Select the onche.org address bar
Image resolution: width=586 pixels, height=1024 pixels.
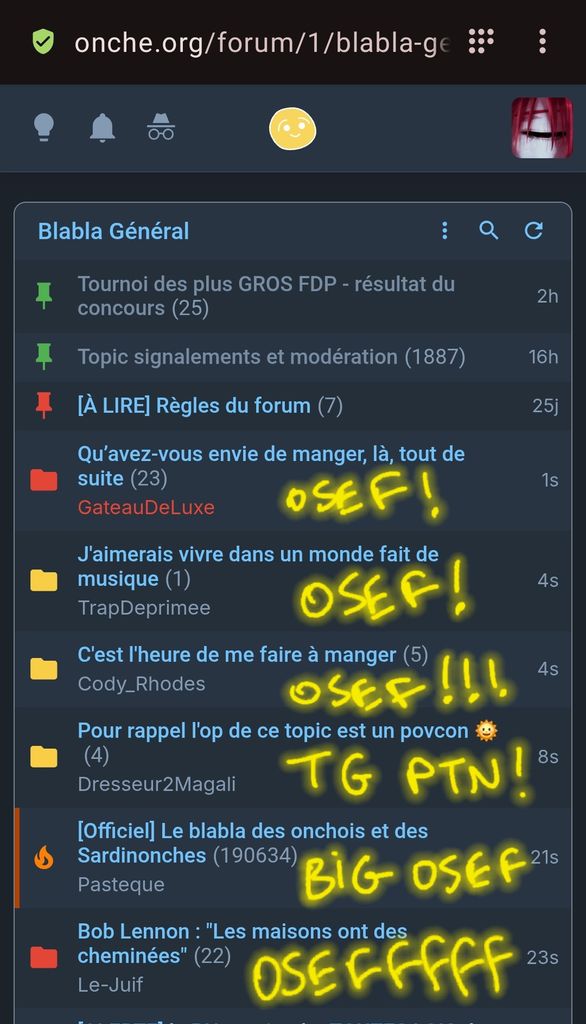(x=262, y=43)
